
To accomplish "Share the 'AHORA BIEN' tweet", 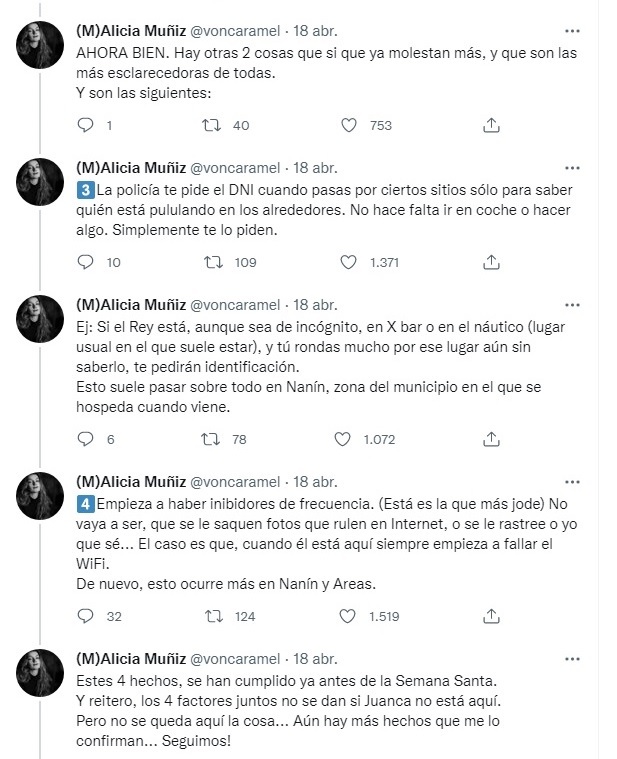I will click(491, 125).
